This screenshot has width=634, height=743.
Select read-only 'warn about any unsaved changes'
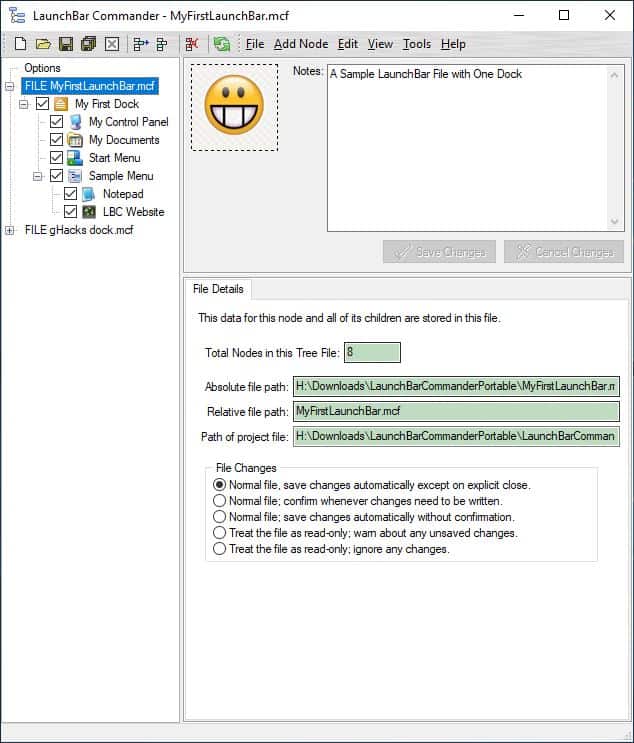point(365,533)
